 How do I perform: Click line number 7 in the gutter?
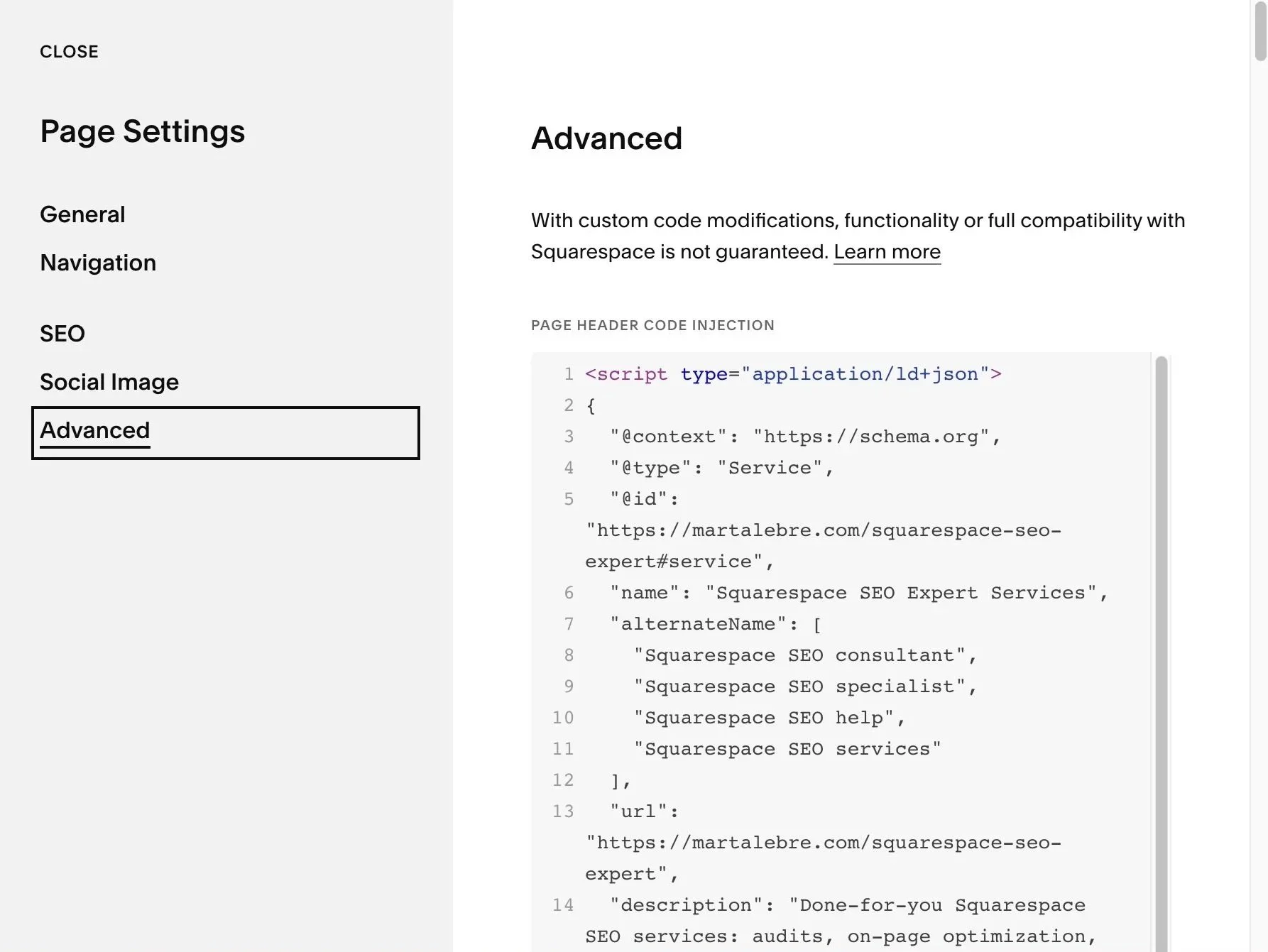pyautogui.click(x=569, y=624)
